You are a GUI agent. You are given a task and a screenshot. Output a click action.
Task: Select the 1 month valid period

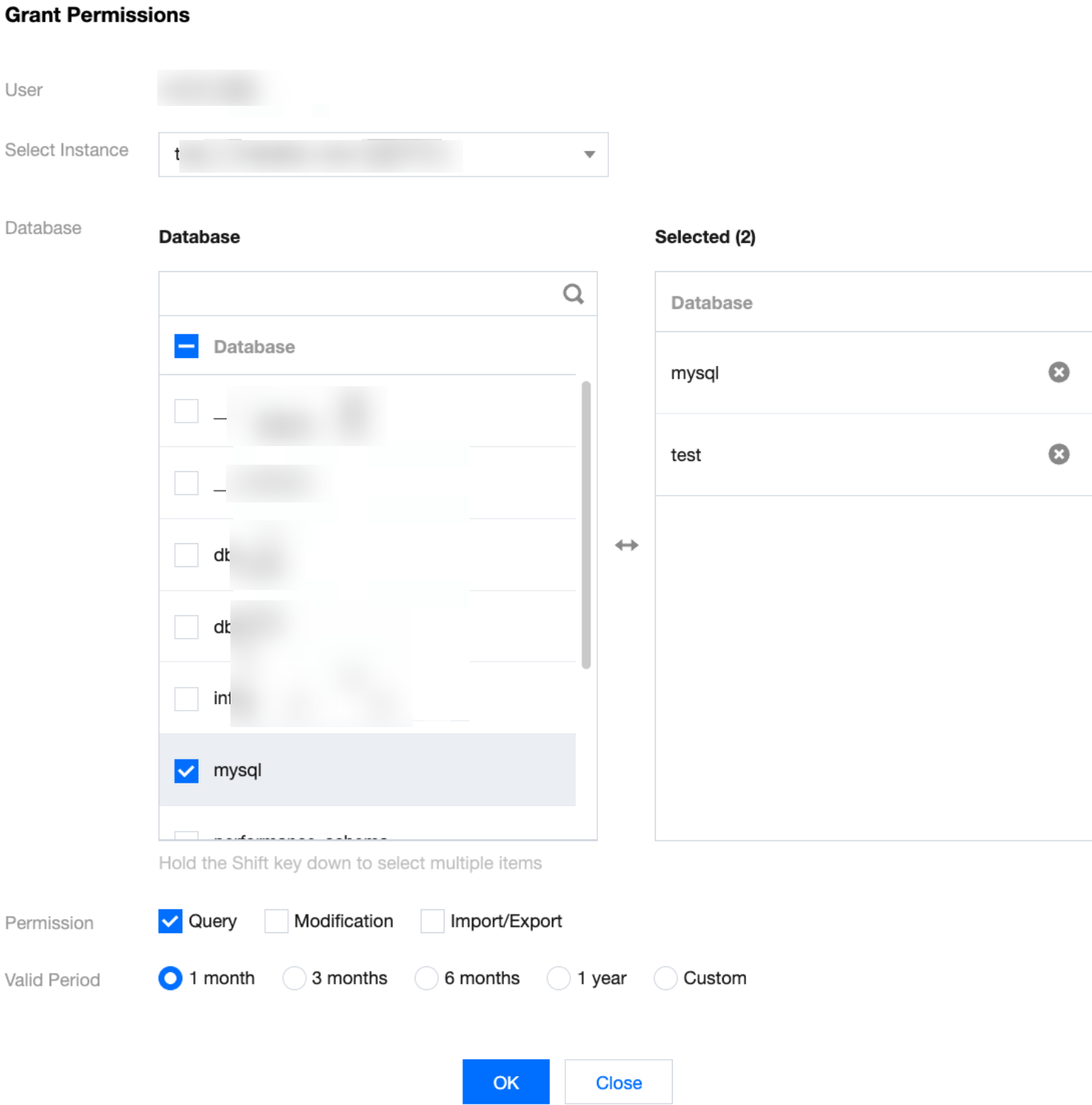point(170,978)
